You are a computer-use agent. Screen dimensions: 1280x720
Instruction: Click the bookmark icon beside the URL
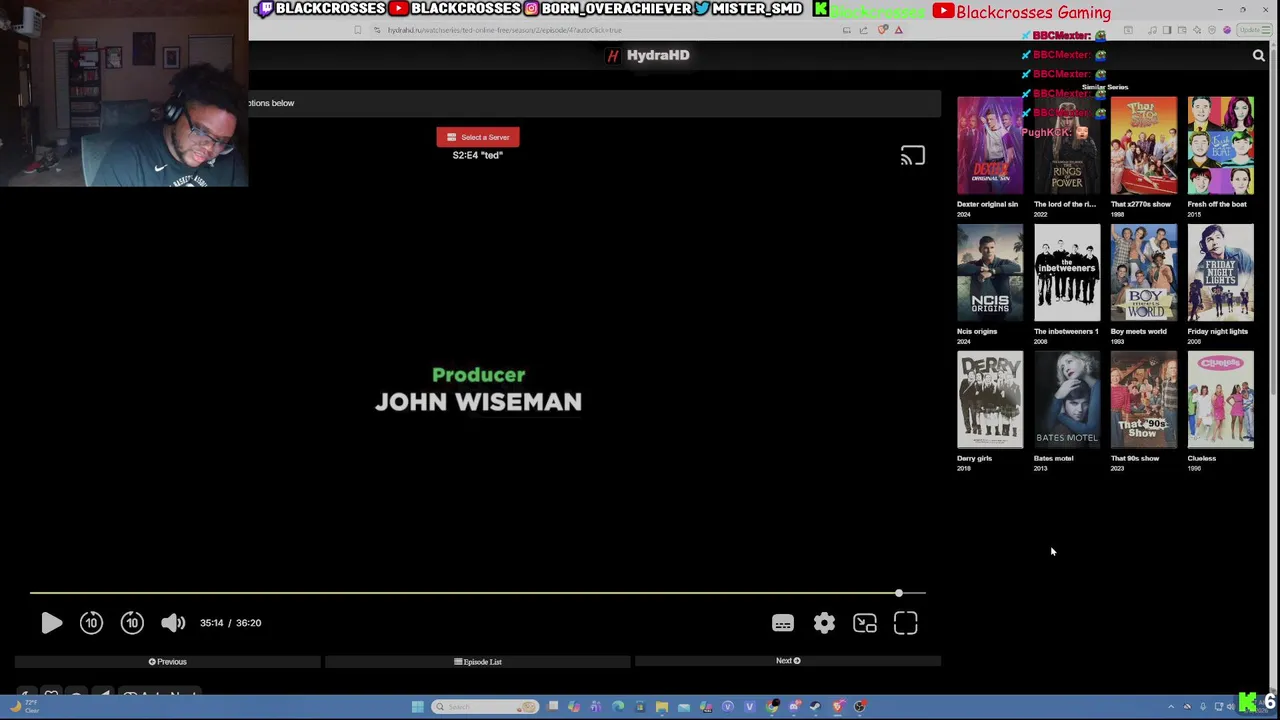[x=358, y=30]
